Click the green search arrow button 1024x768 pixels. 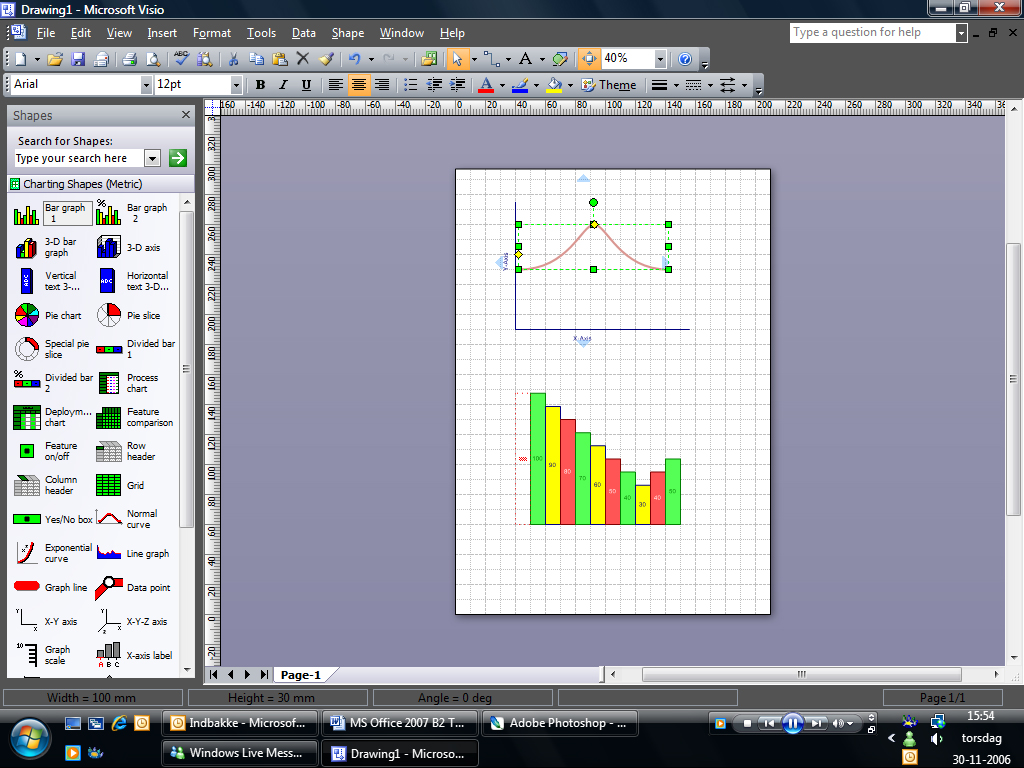tap(178, 158)
